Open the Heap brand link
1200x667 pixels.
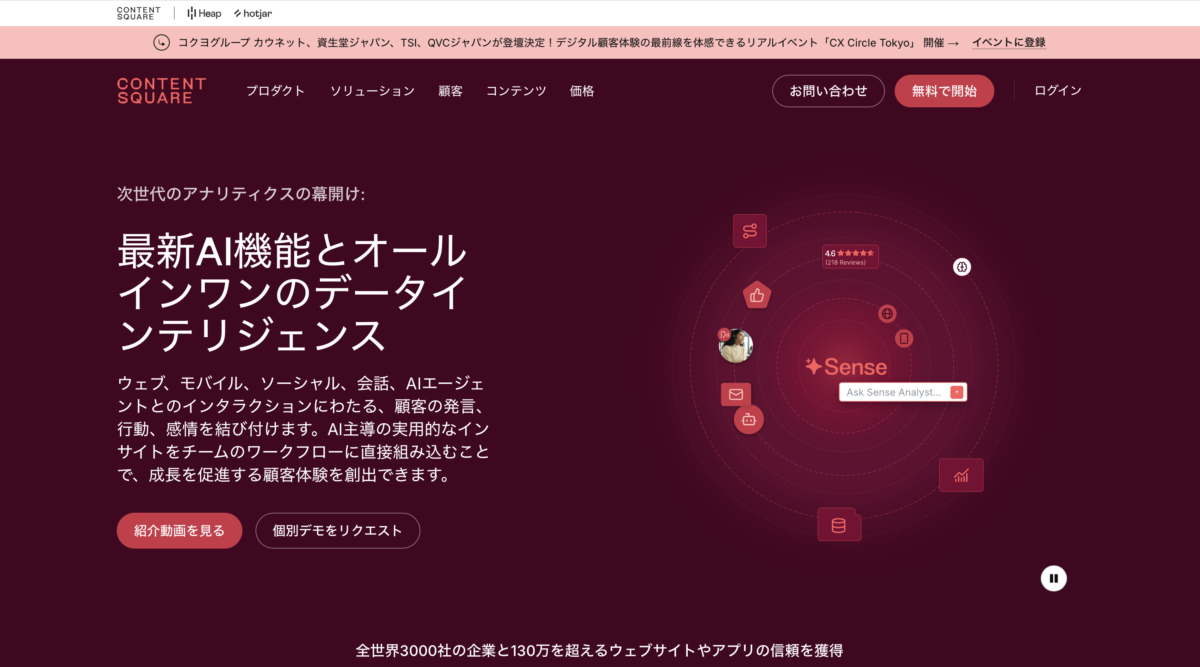(x=204, y=13)
